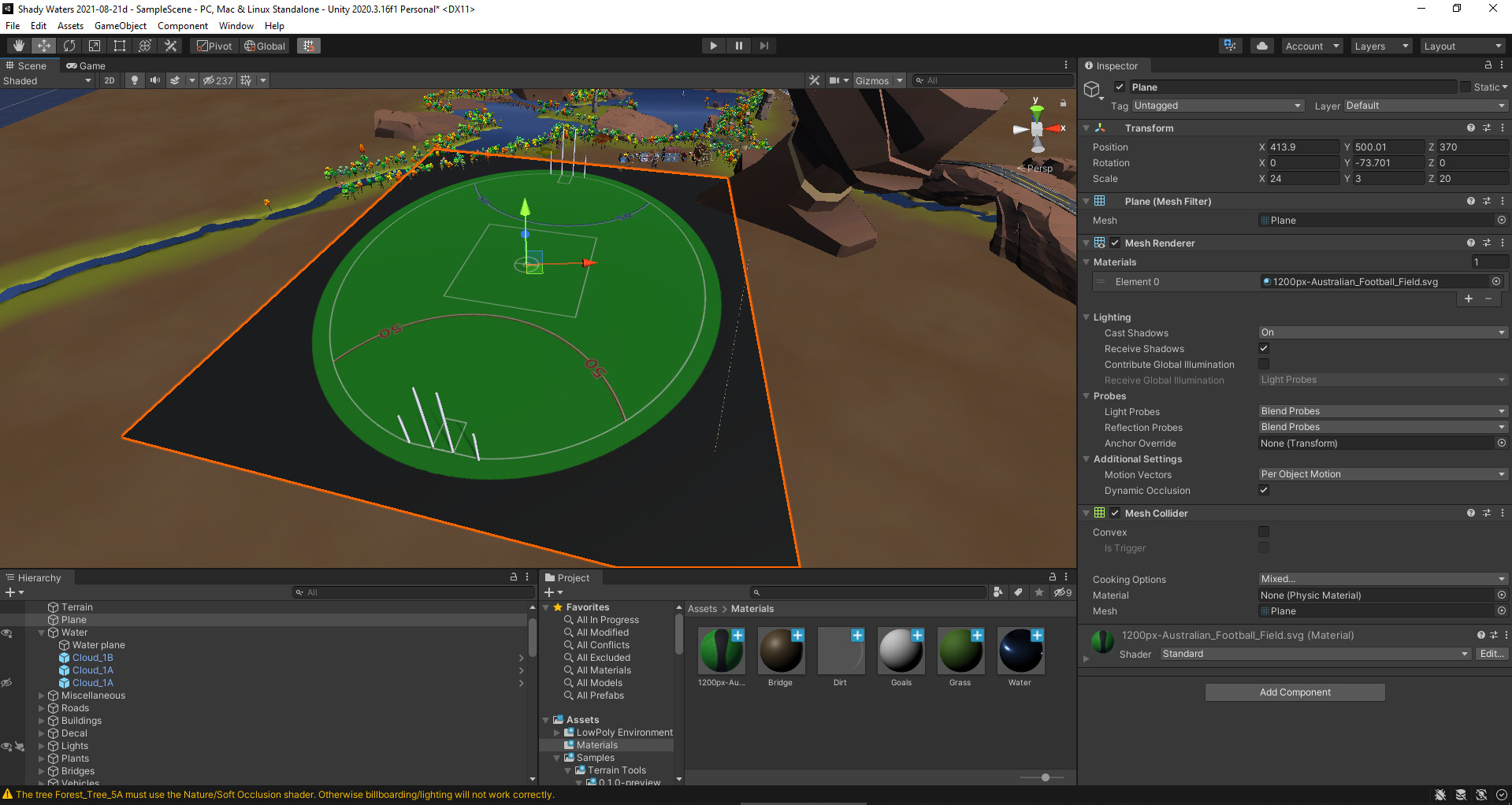Select the Rect transform tool
Screen dimensions: 1512x805
(x=120, y=46)
